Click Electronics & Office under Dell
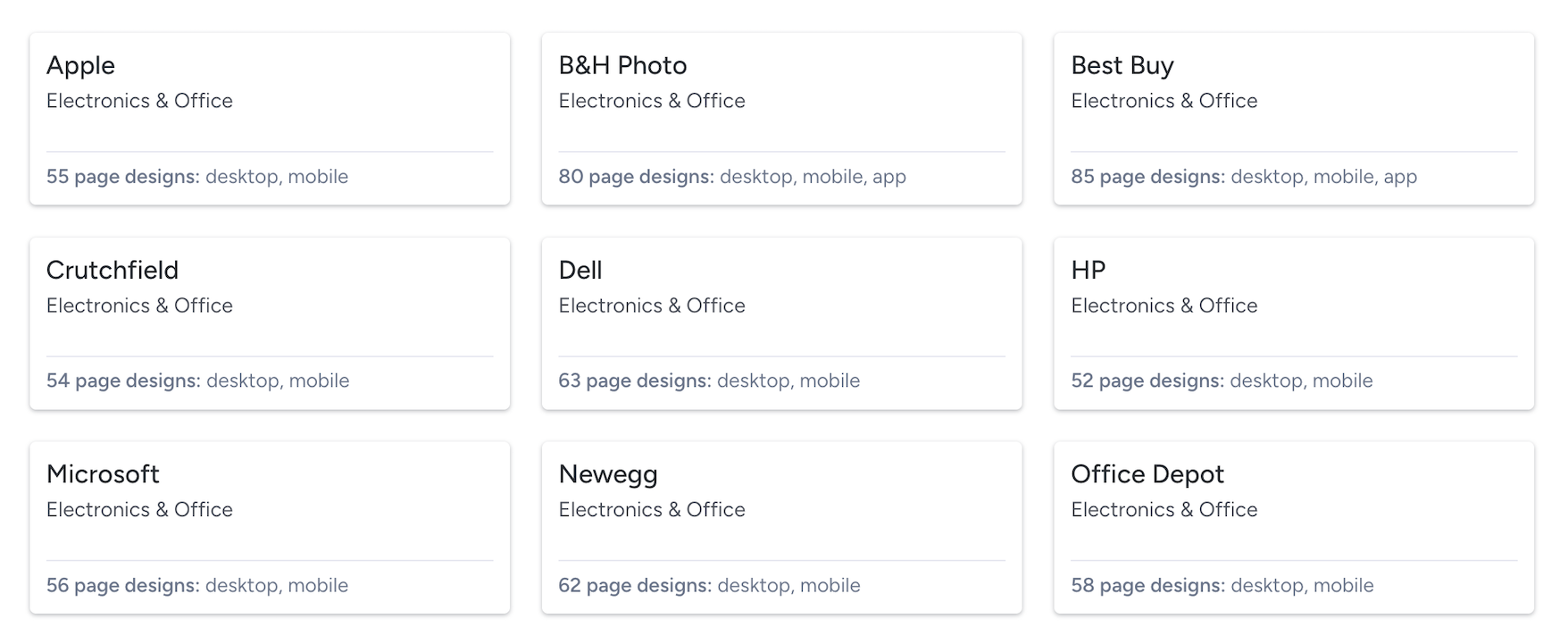Screen dimensions: 1568x644 coord(652,305)
